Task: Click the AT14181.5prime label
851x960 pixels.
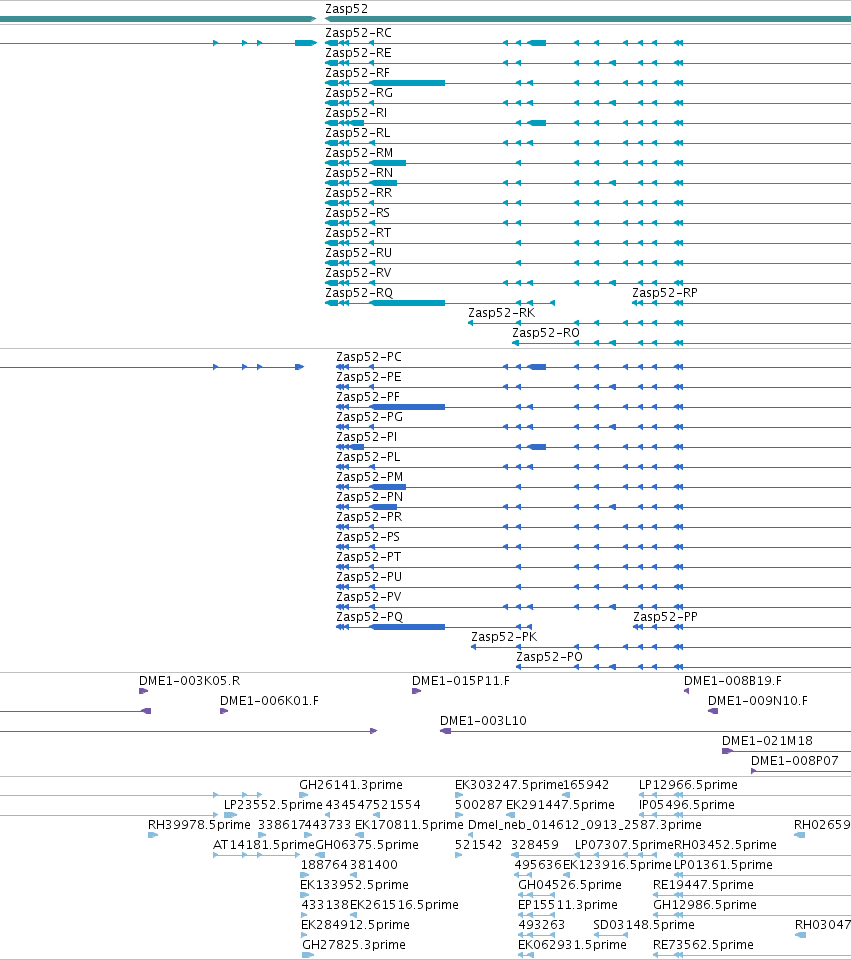Action: tap(264, 845)
